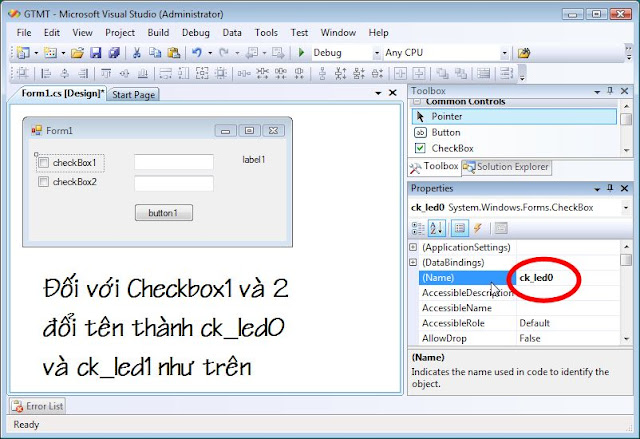Select label1 on the Form1 designer
640x439 pixels.
(253, 160)
